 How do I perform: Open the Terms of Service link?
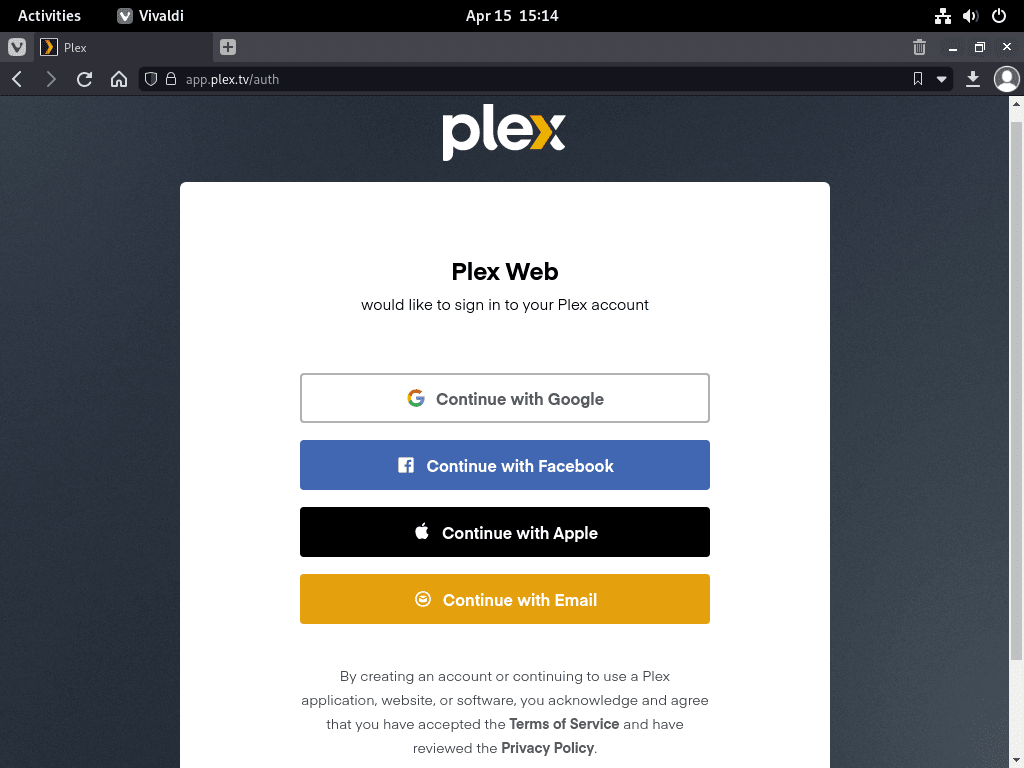tap(564, 724)
